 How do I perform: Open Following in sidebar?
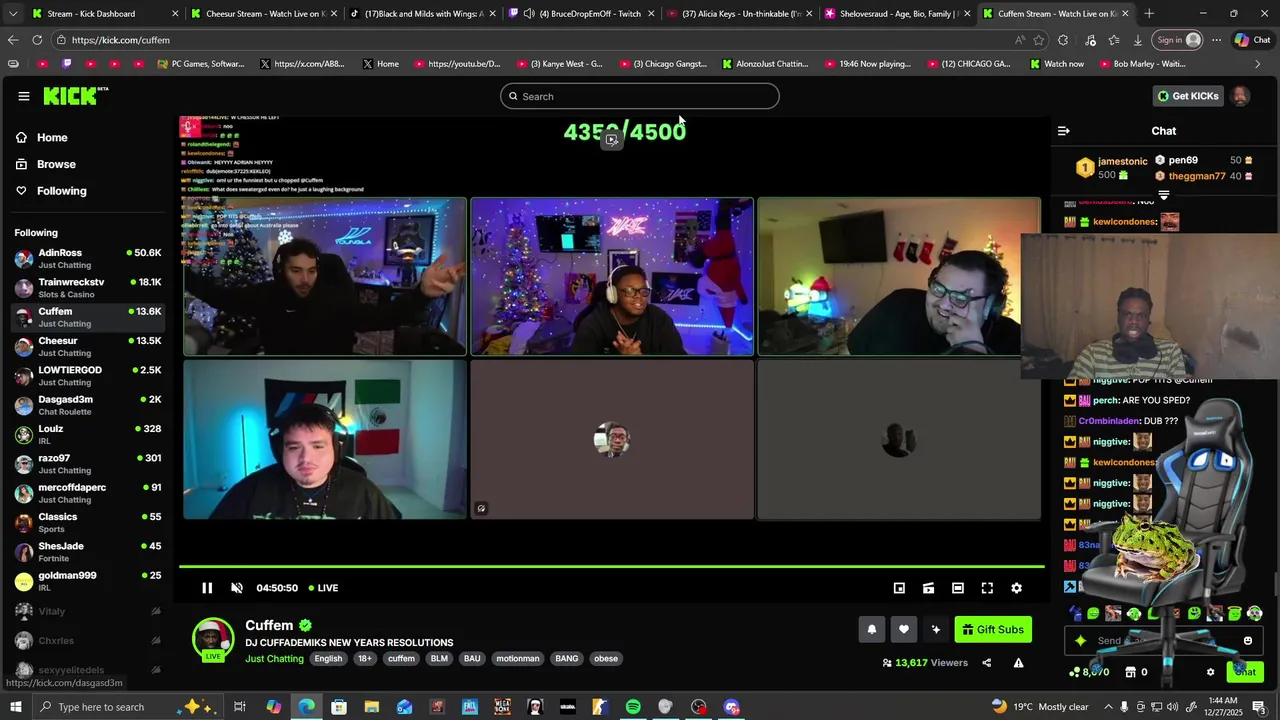click(x=61, y=191)
